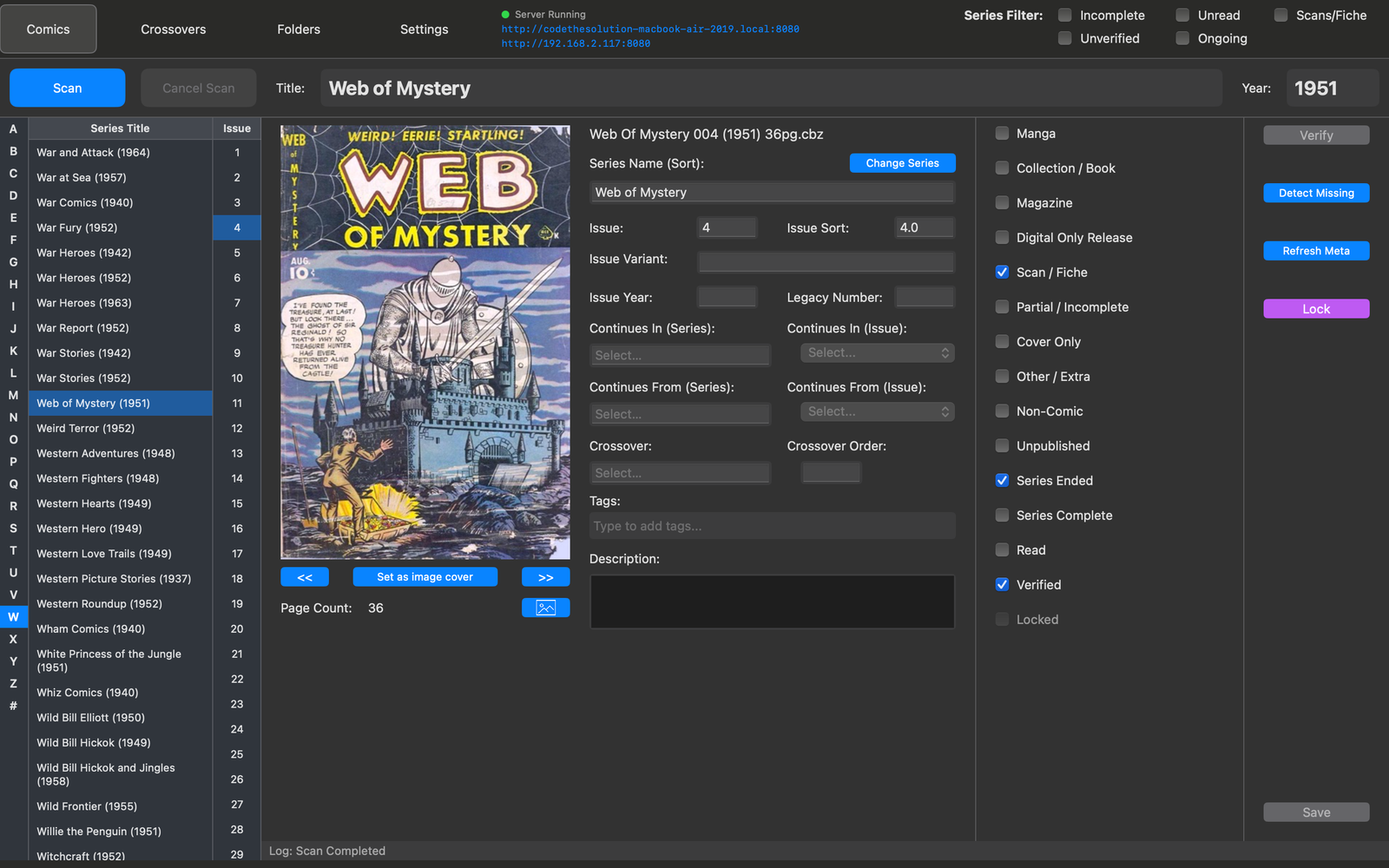Enable the Collection / Book checkbox
1389x868 pixels.
(1002, 168)
